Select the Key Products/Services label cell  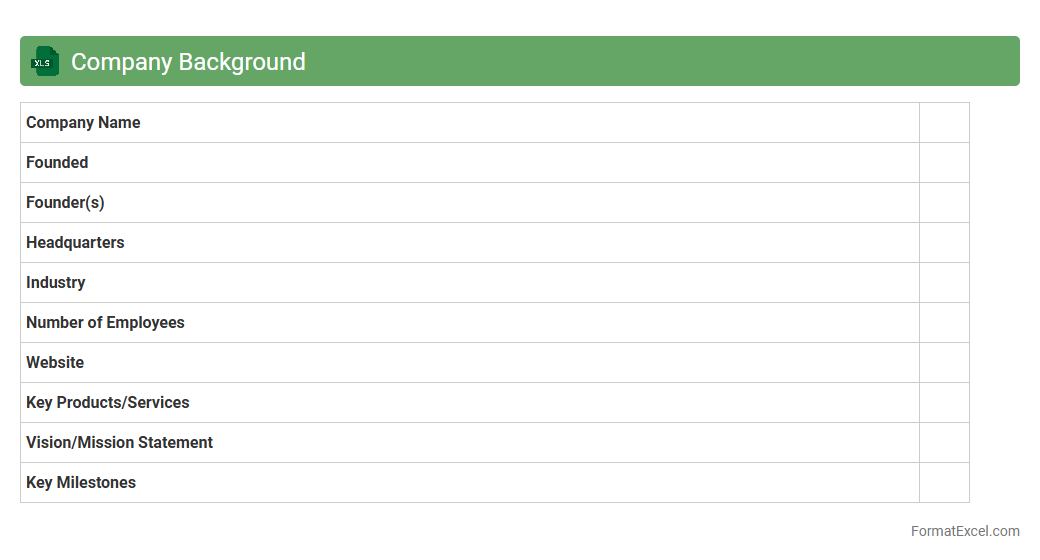(x=108, y=403)
